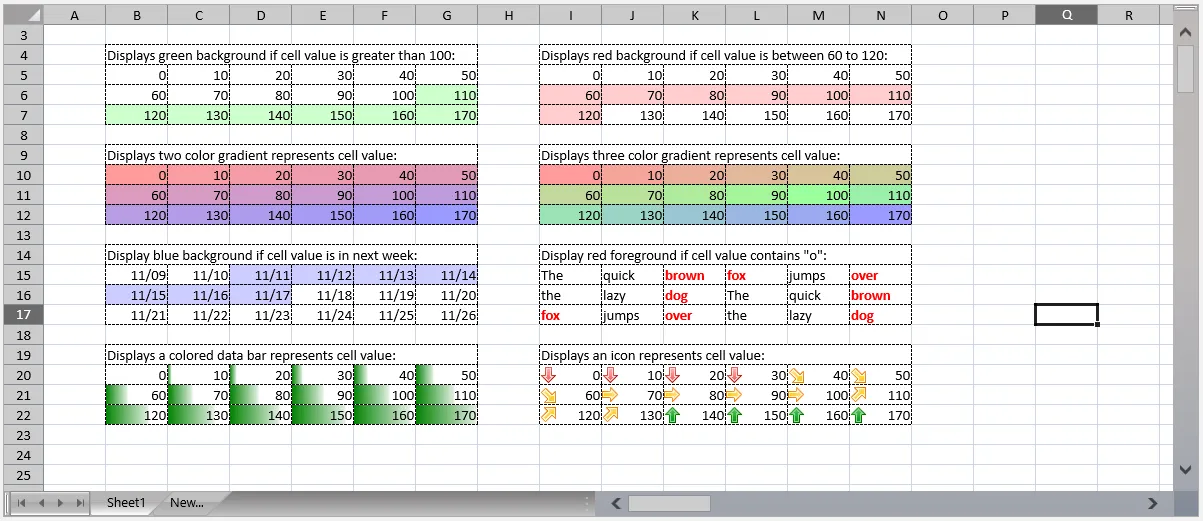The height and width of the screenshot is (521, 1203).
Task: Jump to first sheet using tab navigation arrow
Action: tap(21, 503)
